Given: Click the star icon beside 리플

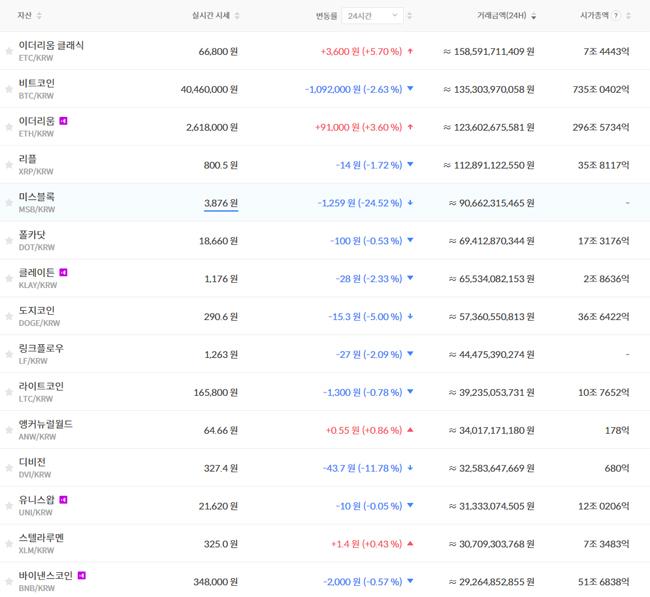Looking at the screenshot, I should coord(9,165).
